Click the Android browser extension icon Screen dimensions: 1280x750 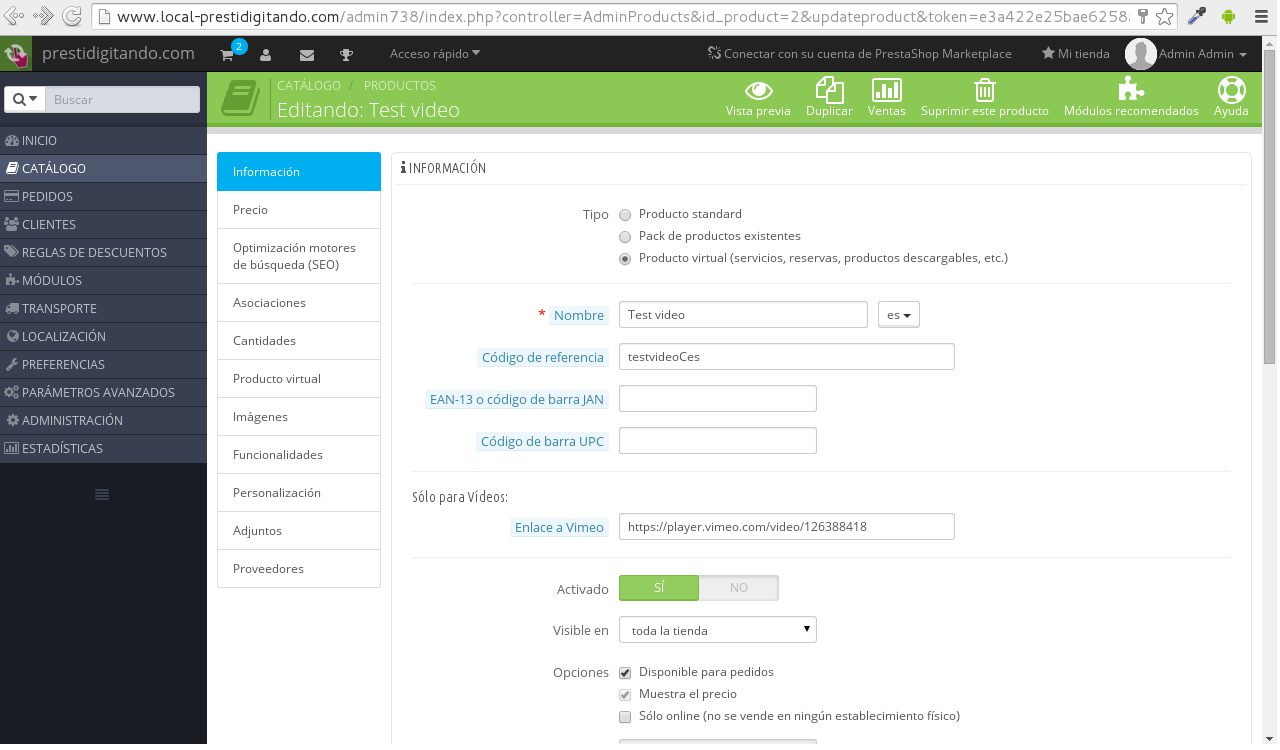tap(1229, 16)
